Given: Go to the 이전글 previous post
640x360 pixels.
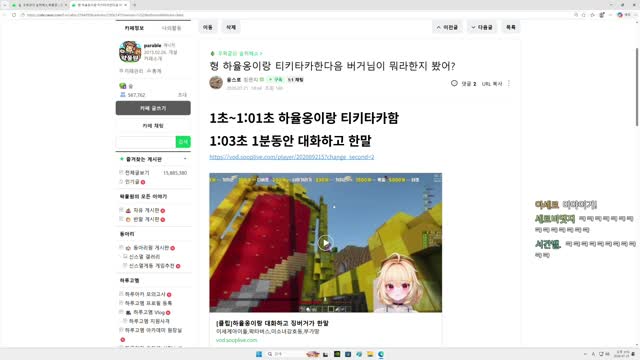Looking at the screenshot, I should tap(447, 27).
